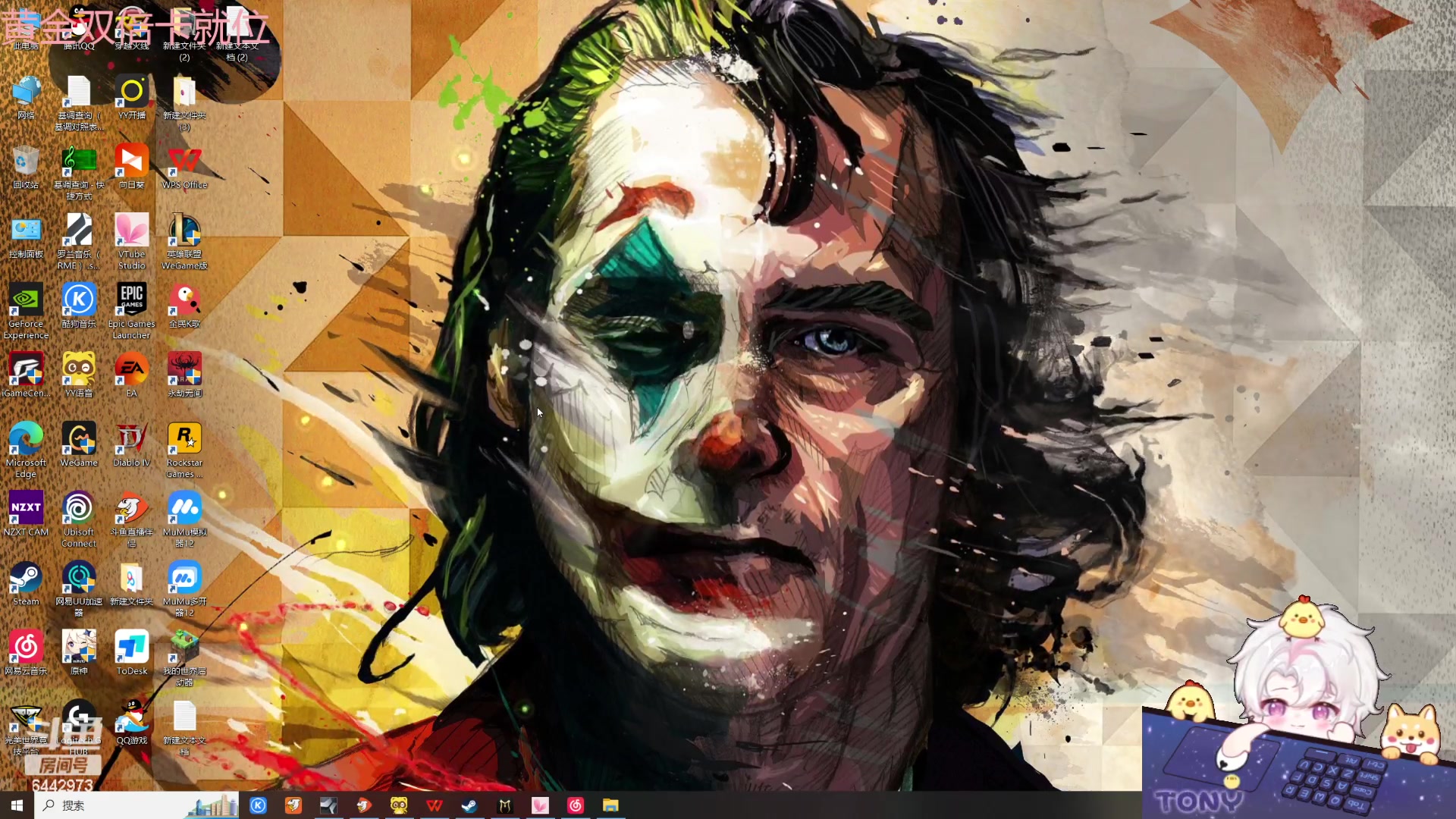This screenshot has width=1456, height=819.
Task: Select the Microsoft Edge desktop icon
Action: [26, 450]
